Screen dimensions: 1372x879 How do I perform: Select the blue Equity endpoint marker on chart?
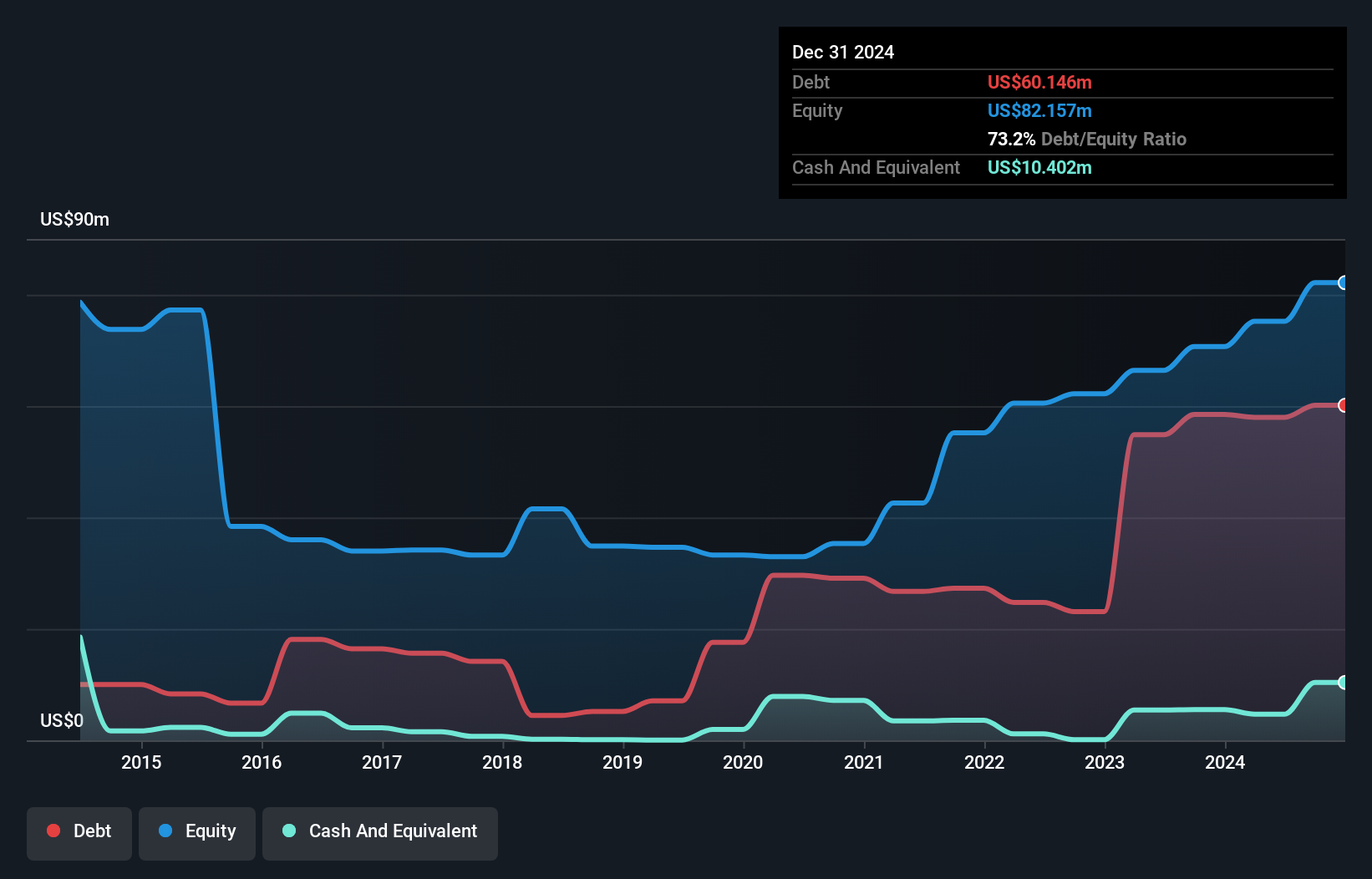[1343, 283]
